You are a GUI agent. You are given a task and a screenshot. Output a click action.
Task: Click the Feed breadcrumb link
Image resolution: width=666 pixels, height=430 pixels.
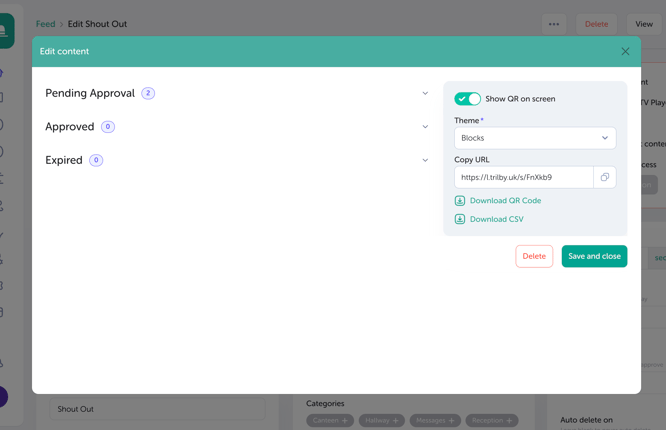click(x=45, y=24)
